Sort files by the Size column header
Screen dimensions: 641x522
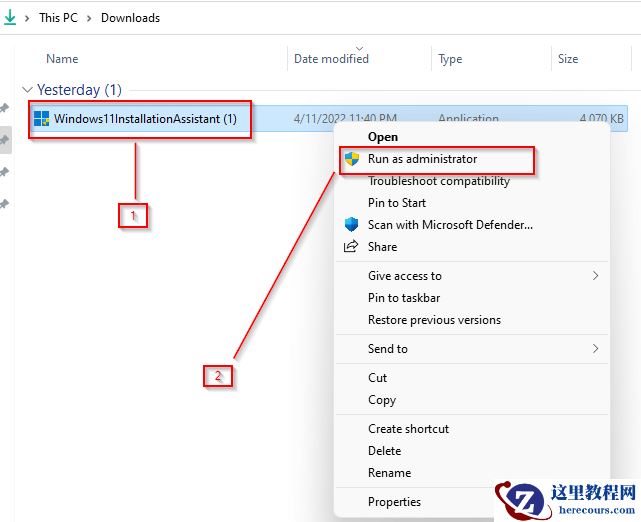[x=568, y=58]
